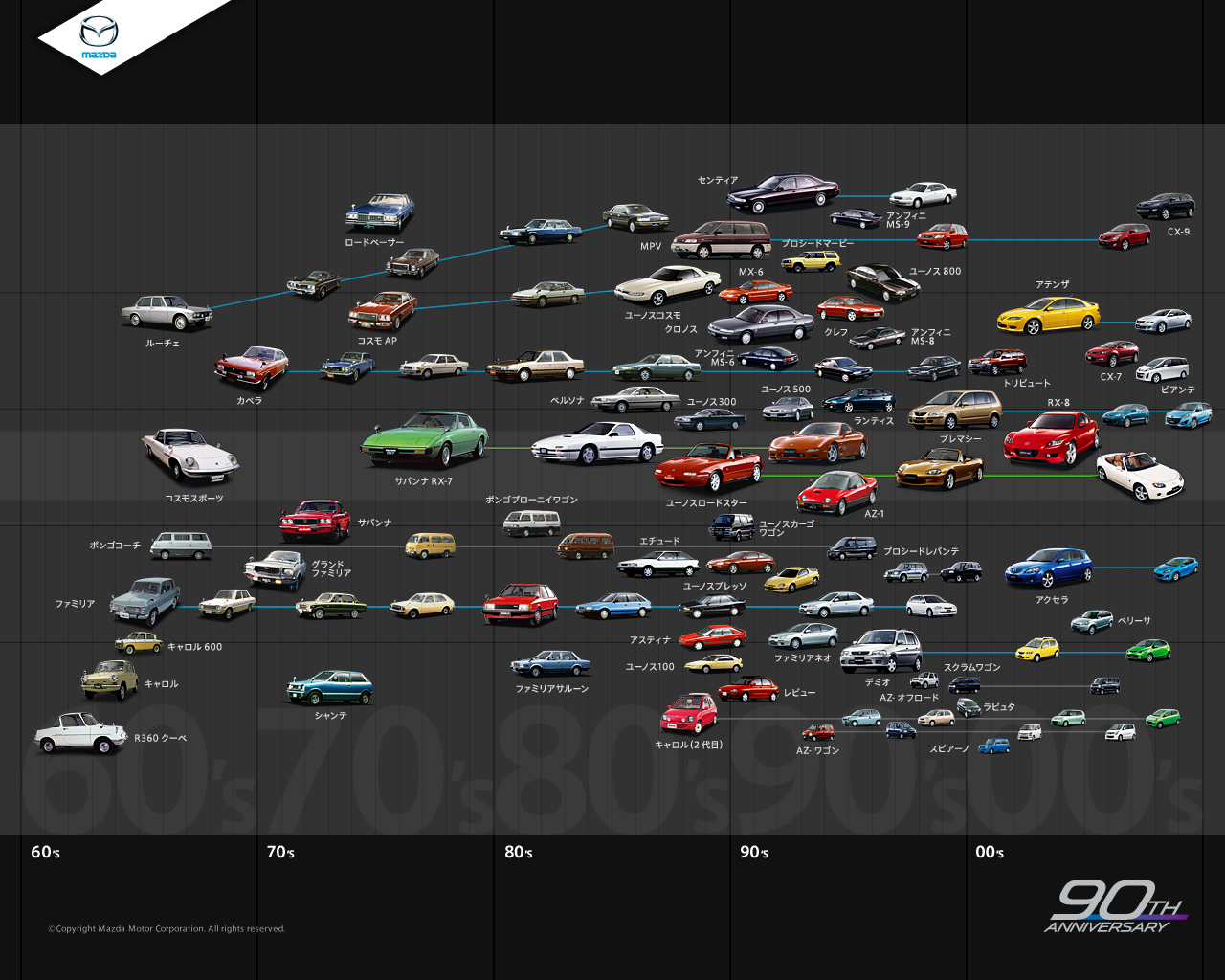Click the スクラムワゴン label
The image size is (1225, 980).
971,667
